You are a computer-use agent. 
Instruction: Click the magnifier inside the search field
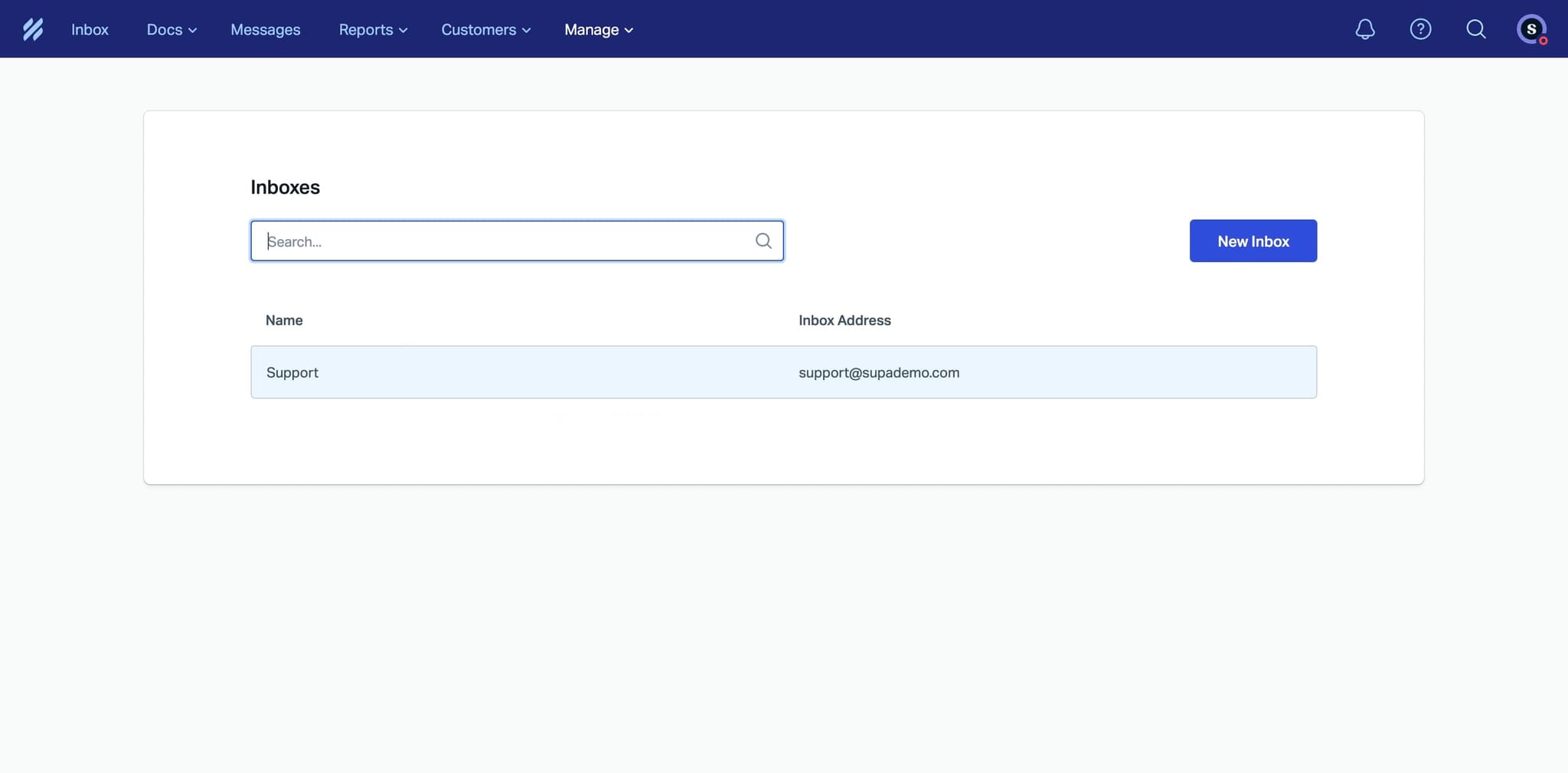coord(763,241)
